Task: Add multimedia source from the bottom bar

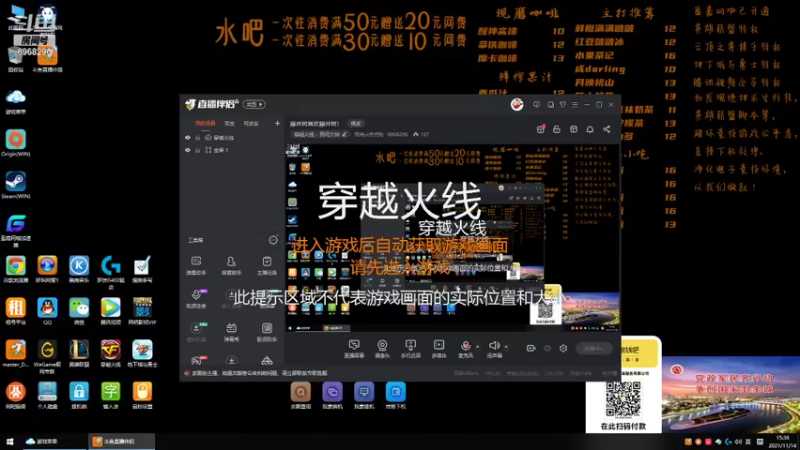Action: click(439, 349)
